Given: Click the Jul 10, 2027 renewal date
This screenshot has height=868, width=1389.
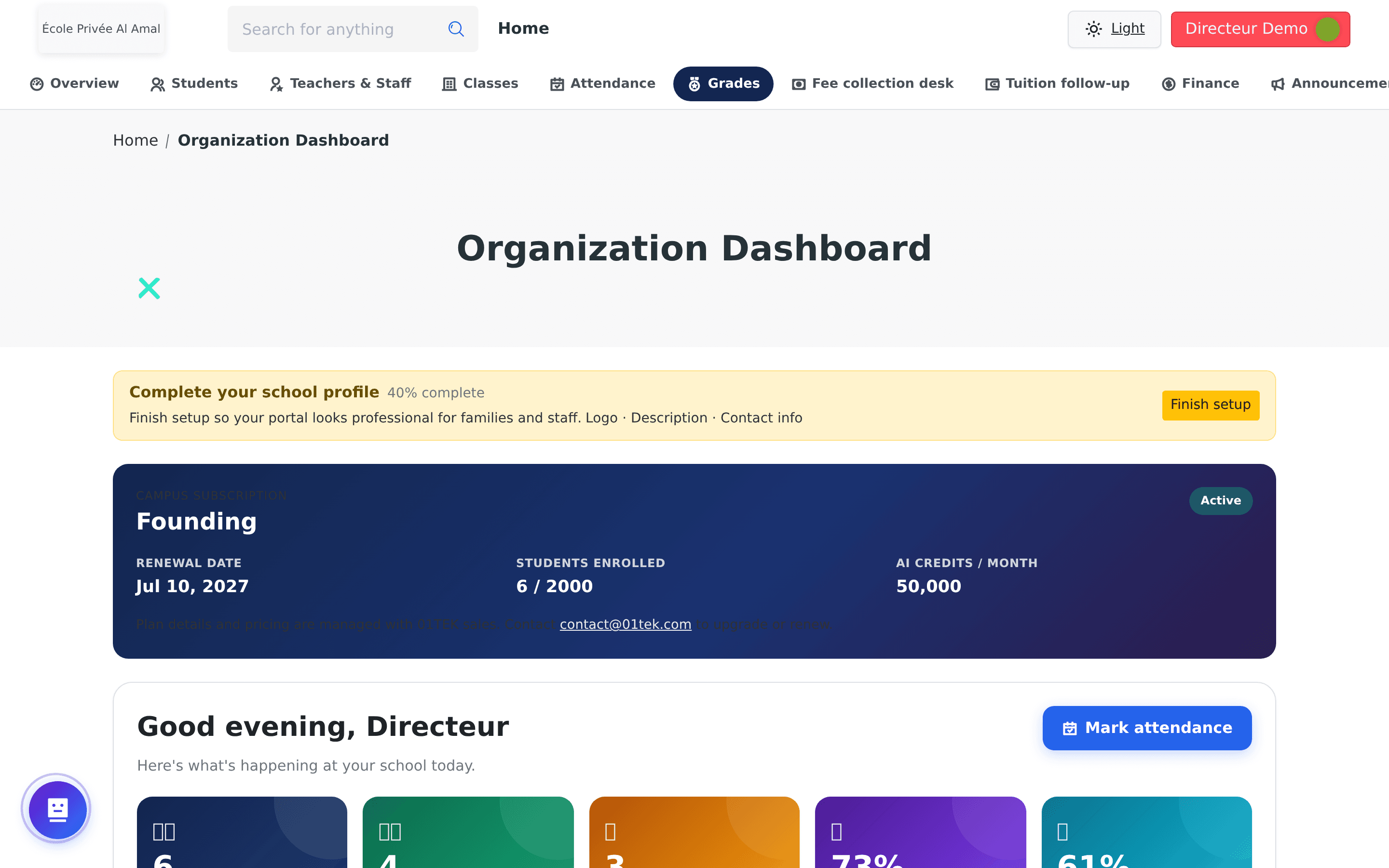Looking at the screenshot, I should (192, 586).
